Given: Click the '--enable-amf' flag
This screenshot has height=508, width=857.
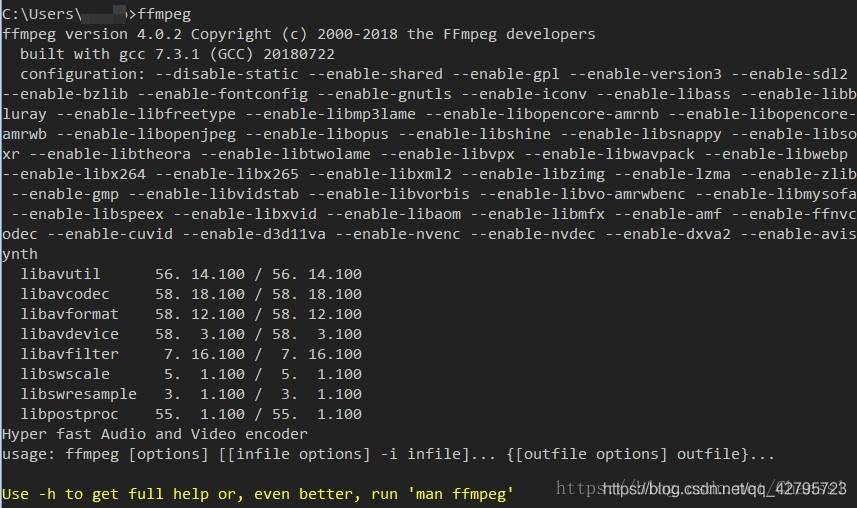Looking at the screenshot, I should tap(668, 214).
